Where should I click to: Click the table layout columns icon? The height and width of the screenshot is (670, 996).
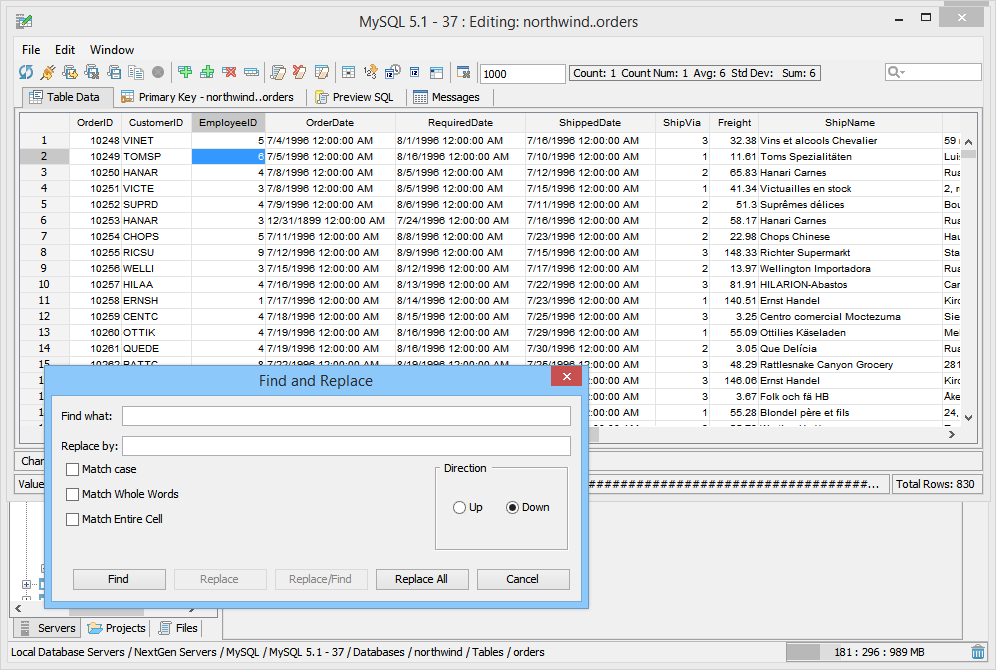(x=436, y=72)
